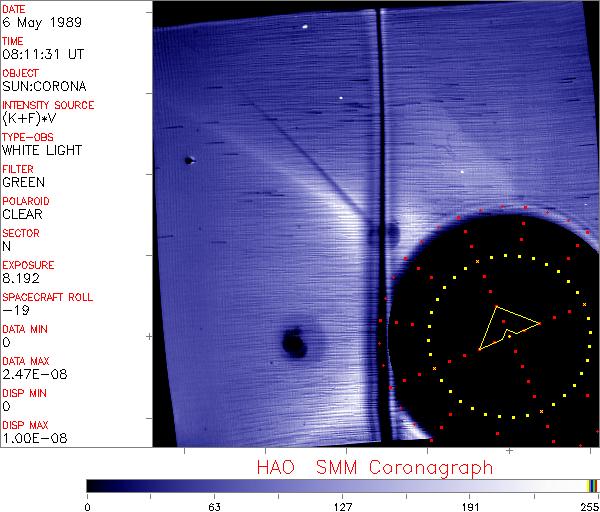Click the bright white dot near the top
The width and height of the screenshot is (600, 512).
pyautogui.click(x=304, y=27)
